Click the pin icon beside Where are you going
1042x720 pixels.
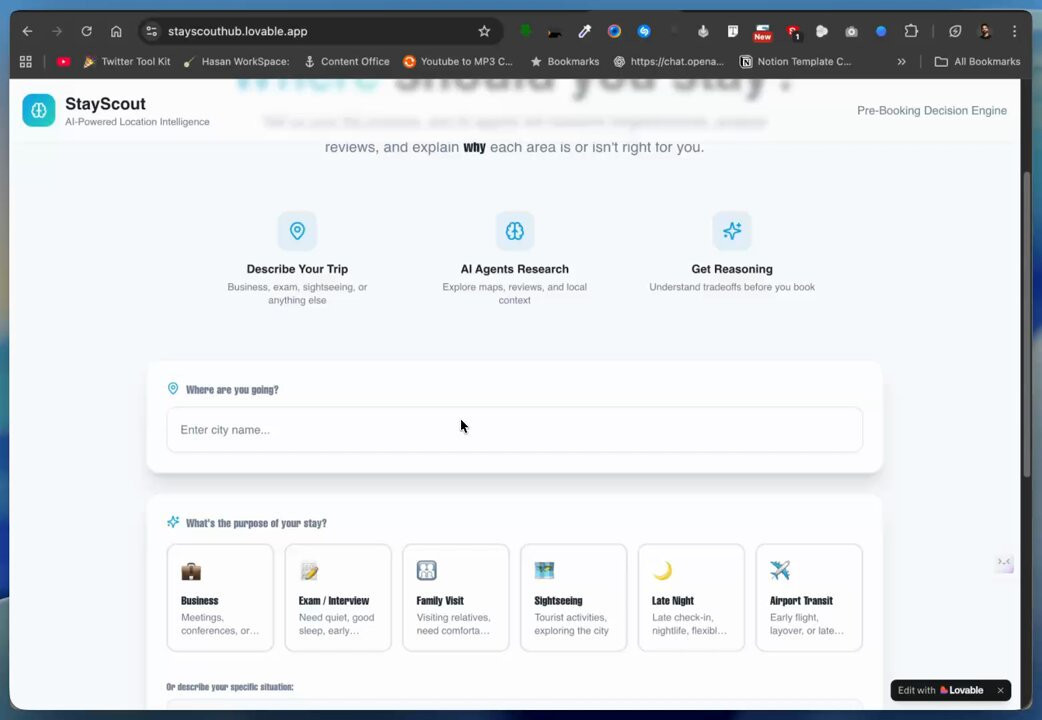[x=173, y=389]
